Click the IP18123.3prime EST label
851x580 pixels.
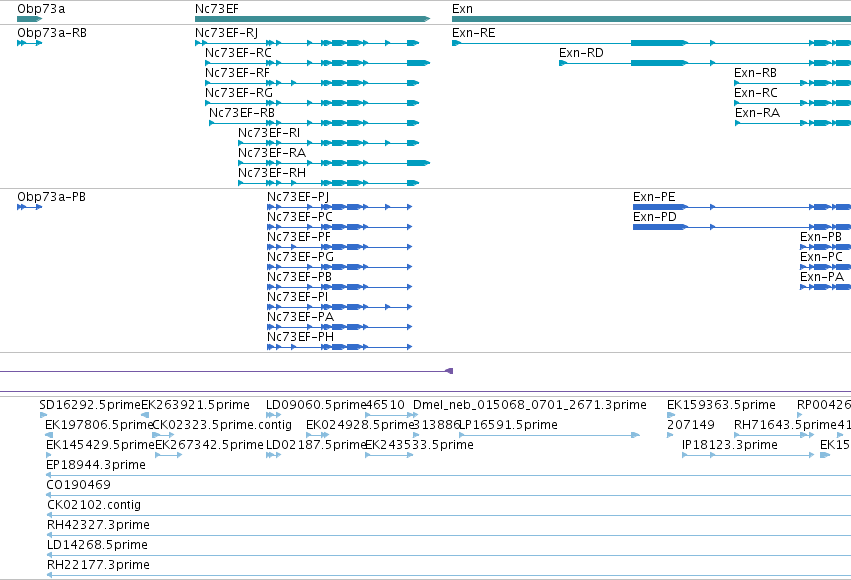pos(730,445)
